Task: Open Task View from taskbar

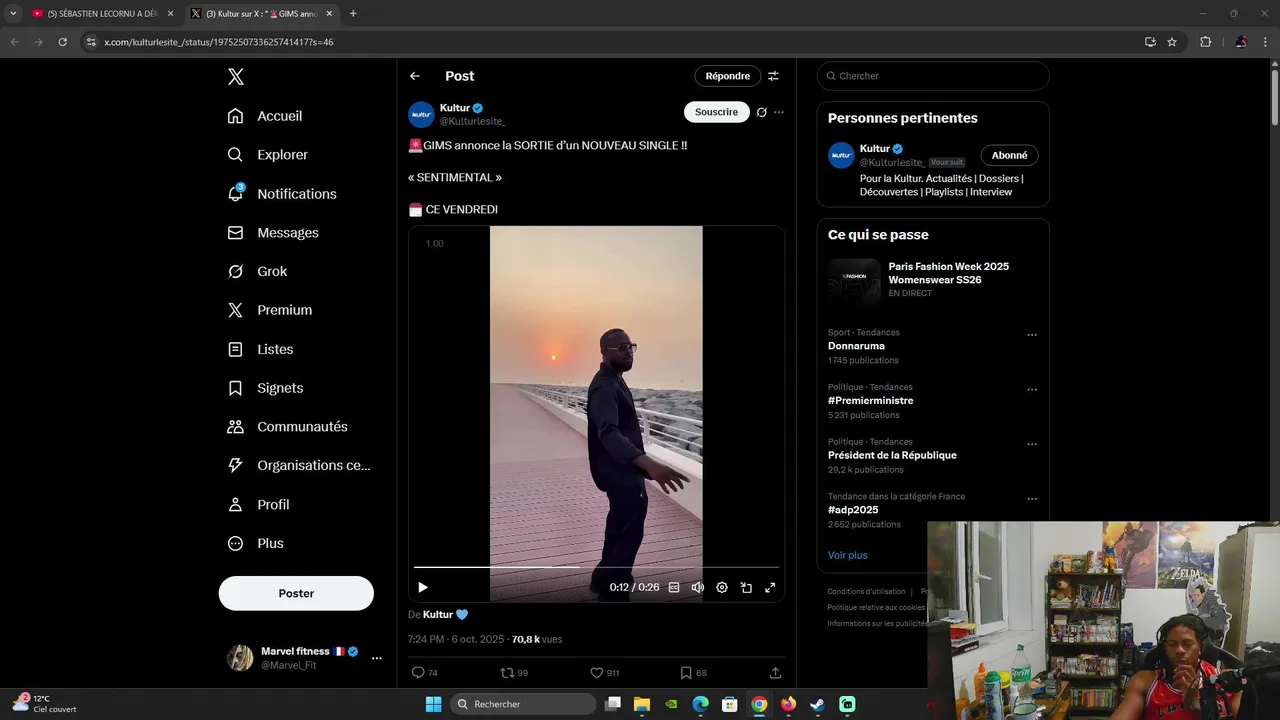Action: (613, 704)
